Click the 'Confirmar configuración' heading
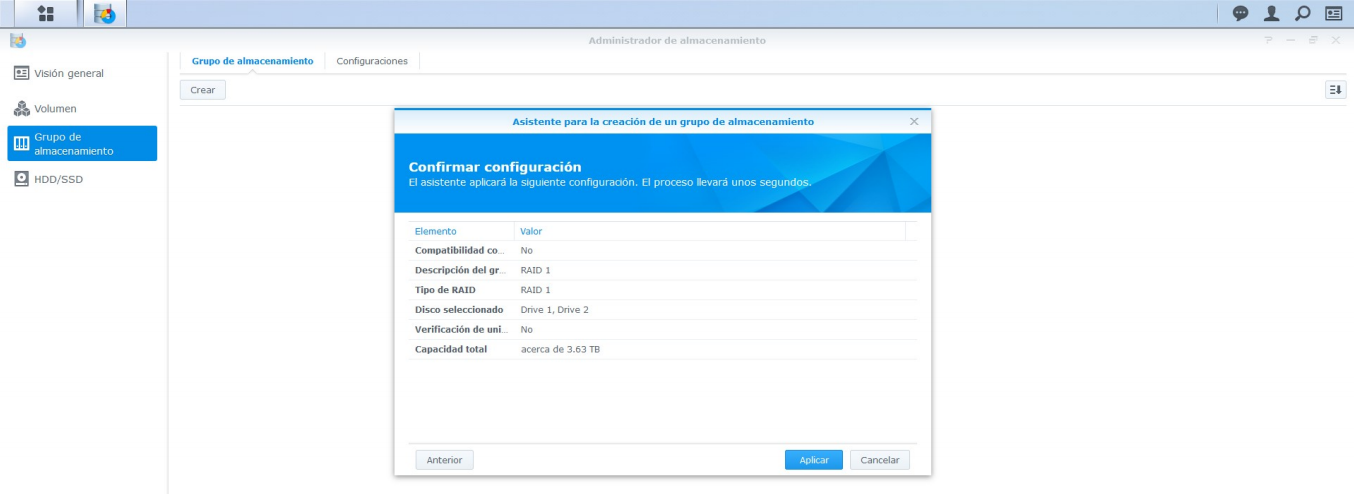The height and width of the screenshot is (494, 1354). [495, 167]
